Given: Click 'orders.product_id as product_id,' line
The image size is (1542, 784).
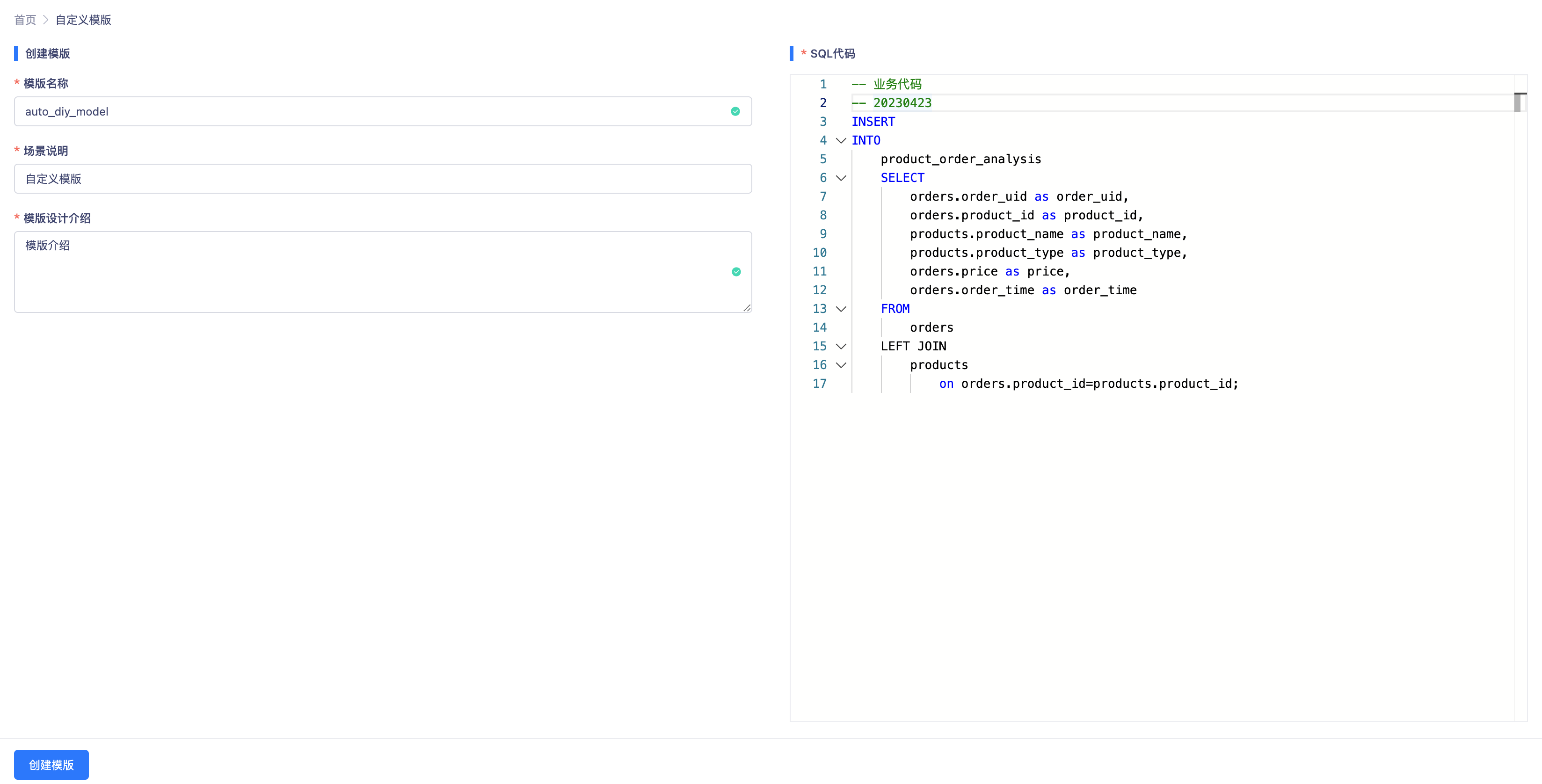Looking at the screenshot, I should click(x=1026, y=216).
